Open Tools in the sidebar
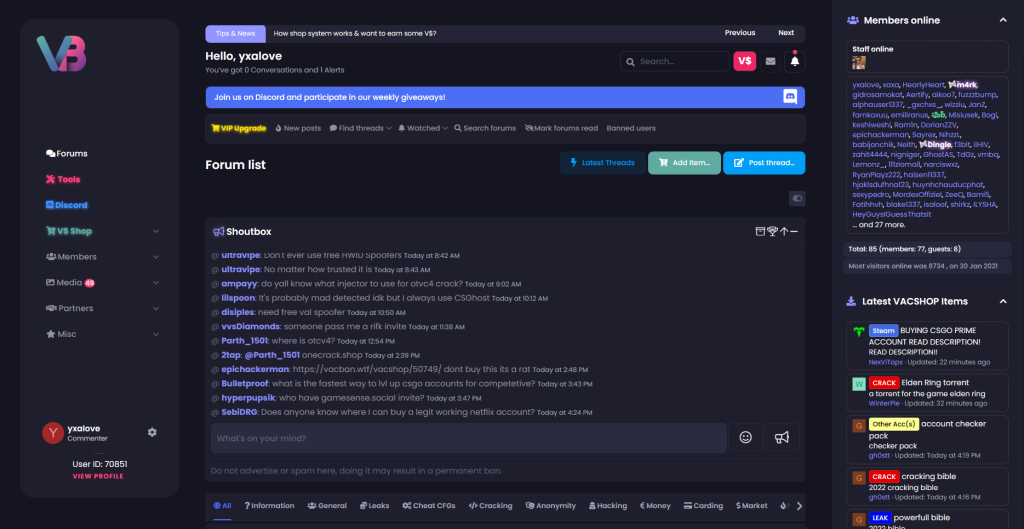This screenshot has width=1024, height=529. (63, 179)
